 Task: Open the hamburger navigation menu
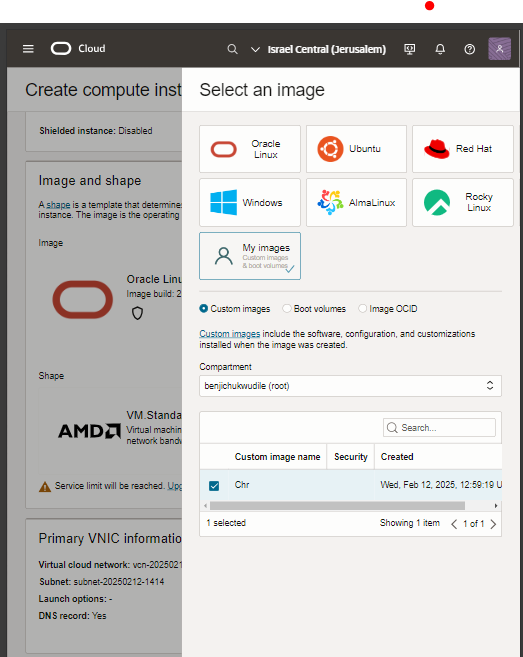[x=28, y=49]
